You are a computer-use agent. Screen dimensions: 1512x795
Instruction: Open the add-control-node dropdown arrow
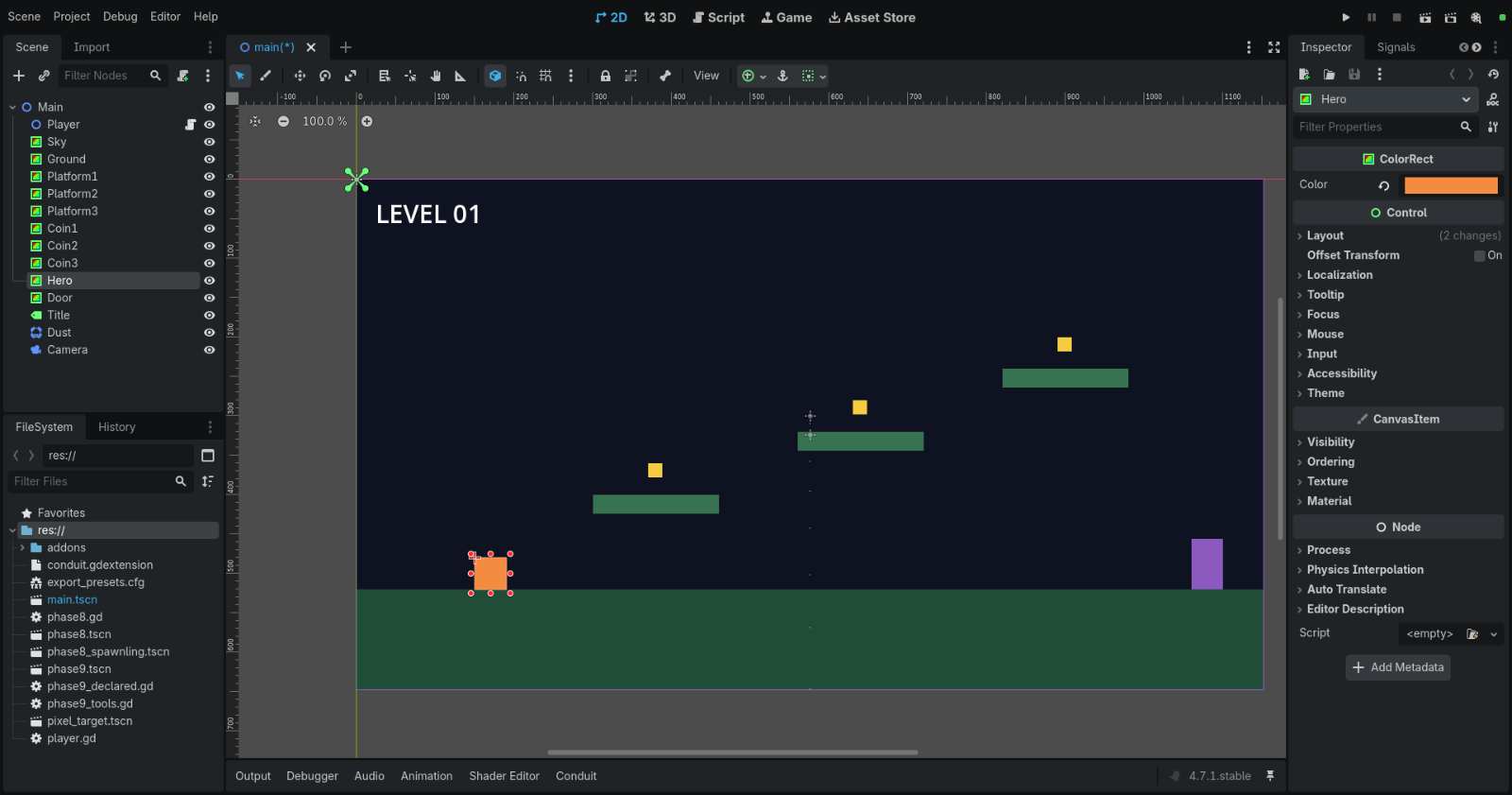click(x=763, y=77)
